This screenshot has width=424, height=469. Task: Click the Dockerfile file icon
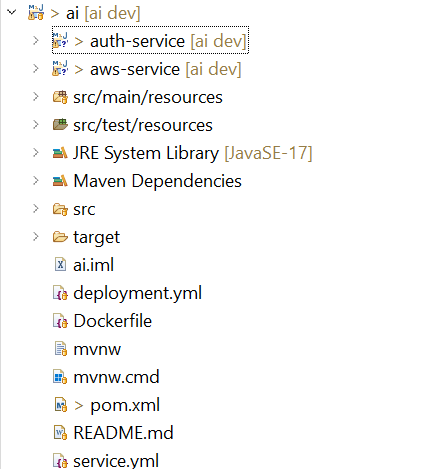coord(60,321)
